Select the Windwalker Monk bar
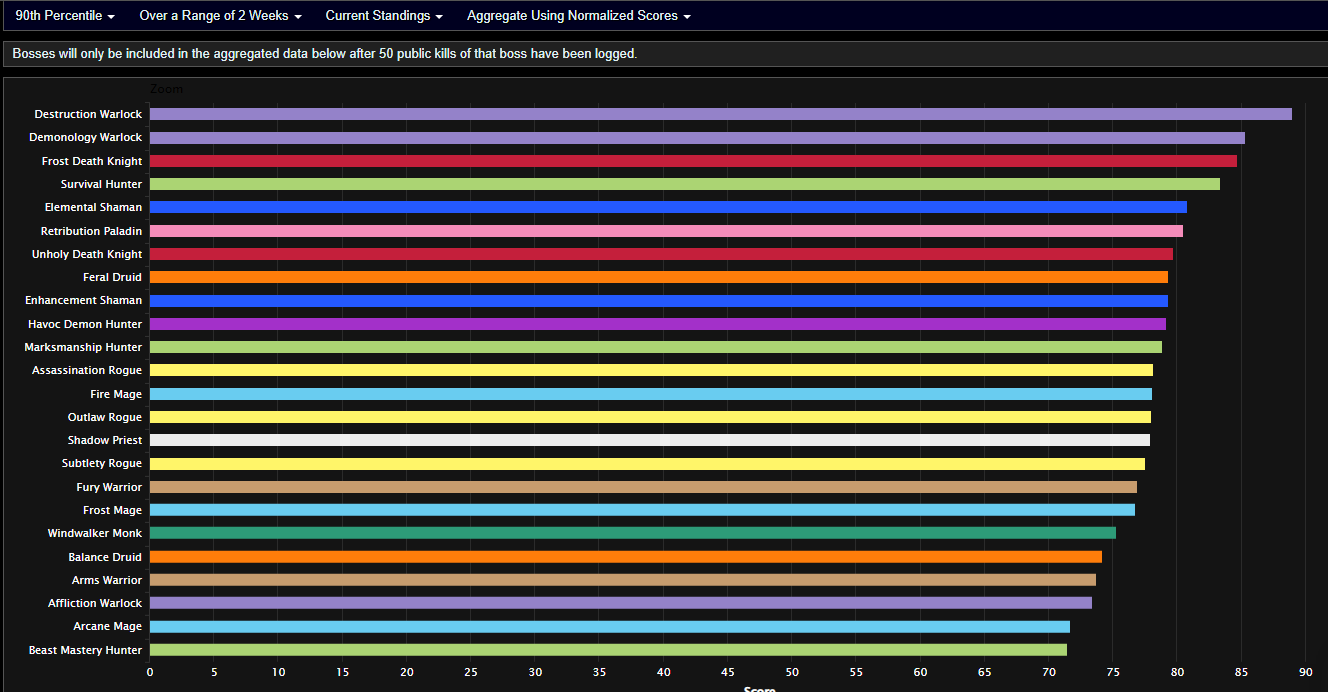Viewport: 1328px width, 692px height. click(633, 533)
